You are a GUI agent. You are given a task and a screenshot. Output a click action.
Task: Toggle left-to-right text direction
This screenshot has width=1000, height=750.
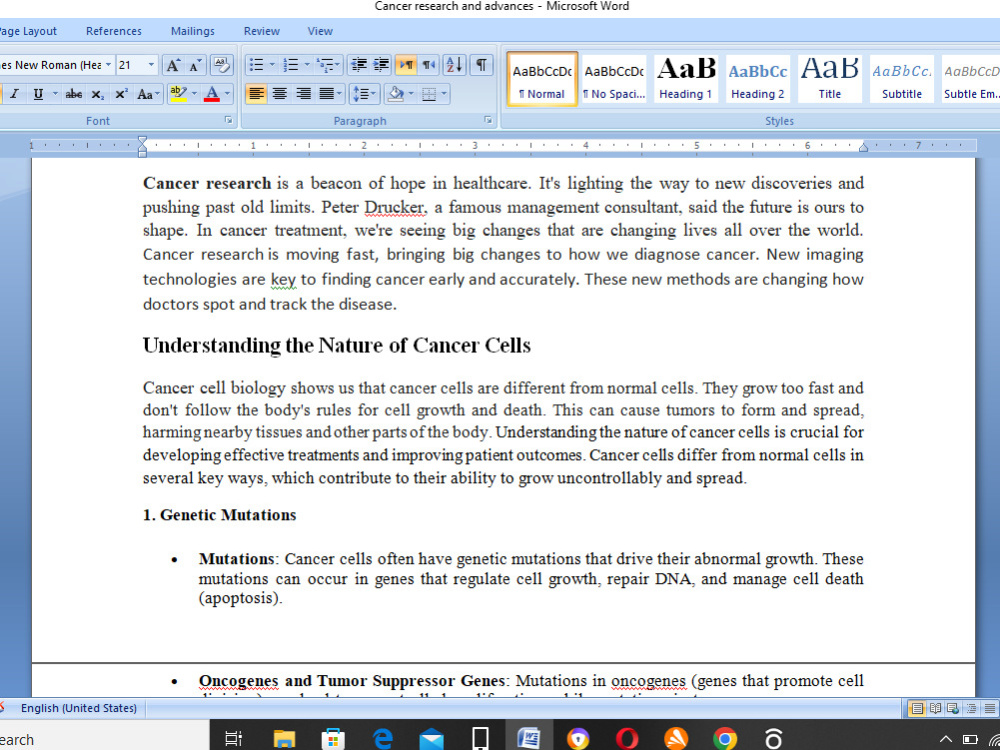pos(406,65)
